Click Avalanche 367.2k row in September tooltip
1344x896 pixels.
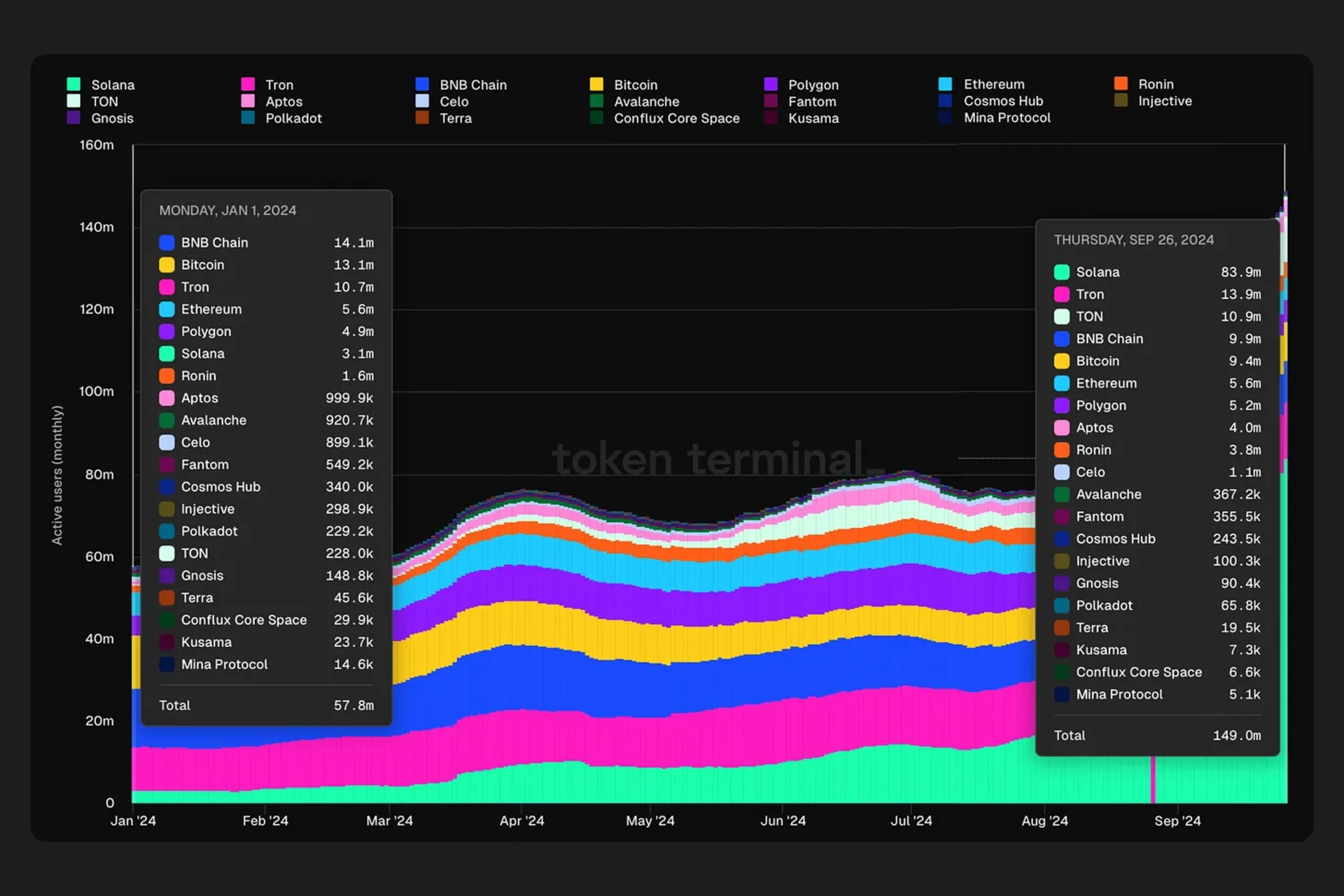1158,494
